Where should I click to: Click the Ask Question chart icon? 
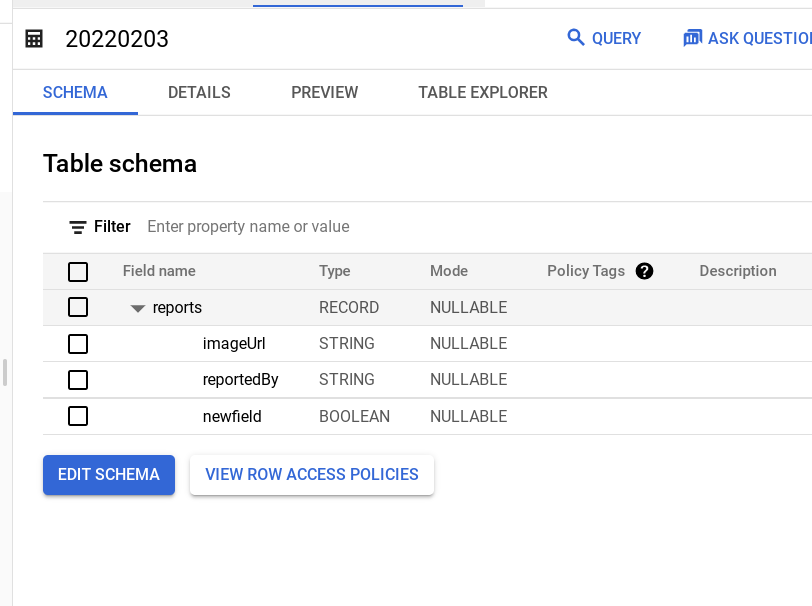692,38
